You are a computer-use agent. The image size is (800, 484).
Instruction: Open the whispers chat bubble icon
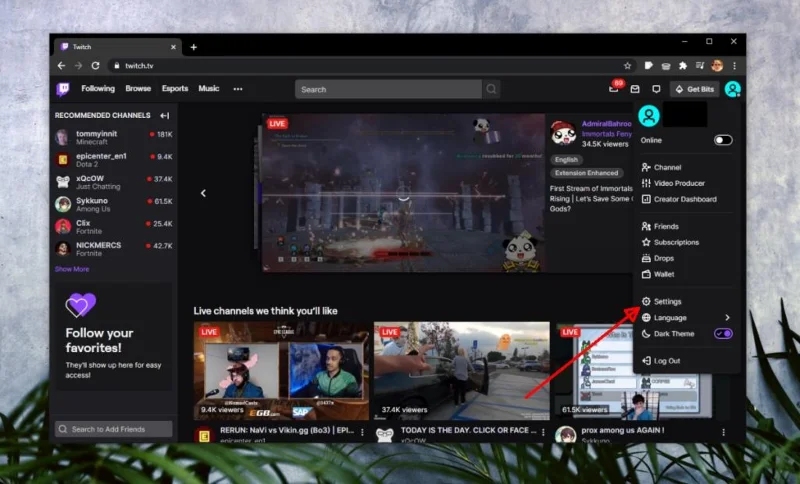[656, 89]
